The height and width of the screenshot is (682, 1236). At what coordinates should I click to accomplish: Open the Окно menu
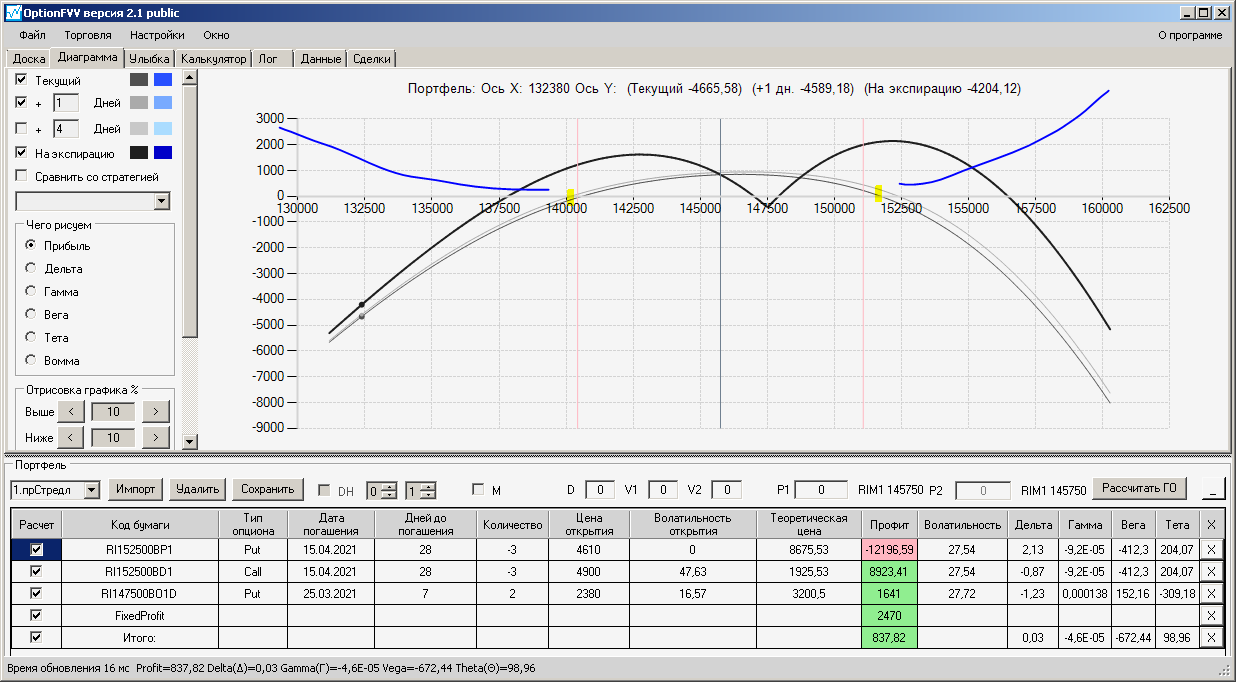[x=216, y=35]
